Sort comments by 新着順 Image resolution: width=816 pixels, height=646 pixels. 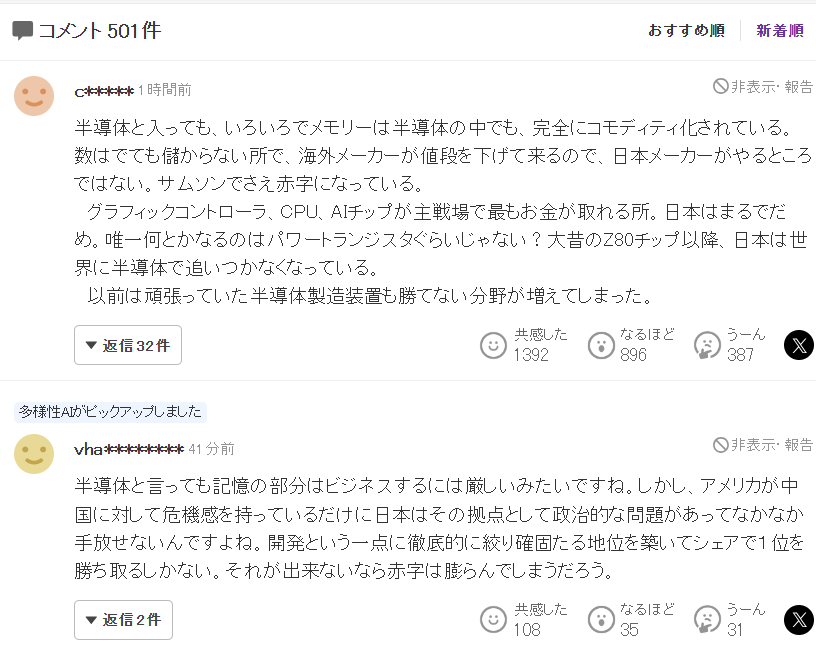coord(780,31)
